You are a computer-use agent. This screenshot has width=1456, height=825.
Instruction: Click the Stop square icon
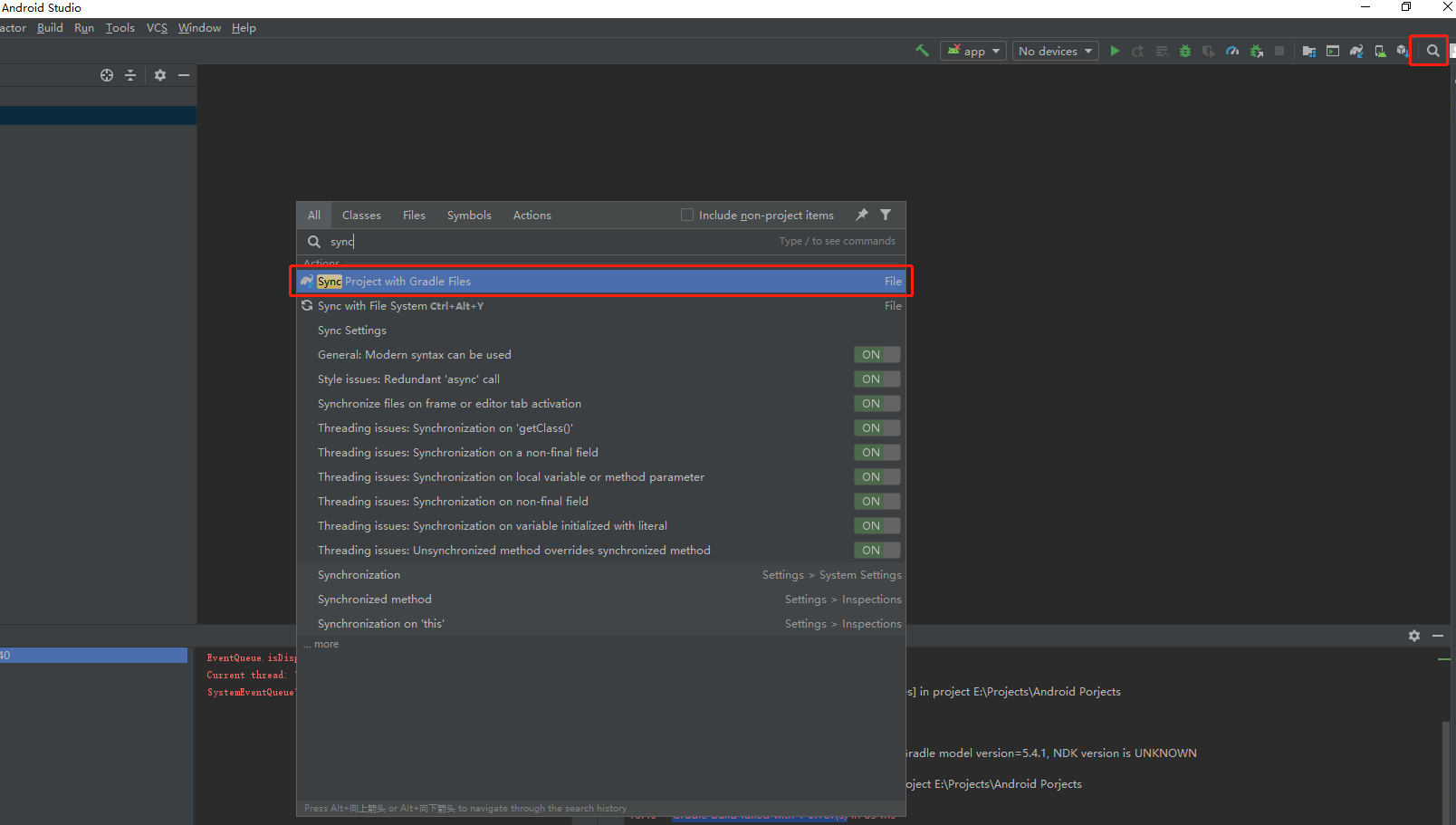(1279, 51)
